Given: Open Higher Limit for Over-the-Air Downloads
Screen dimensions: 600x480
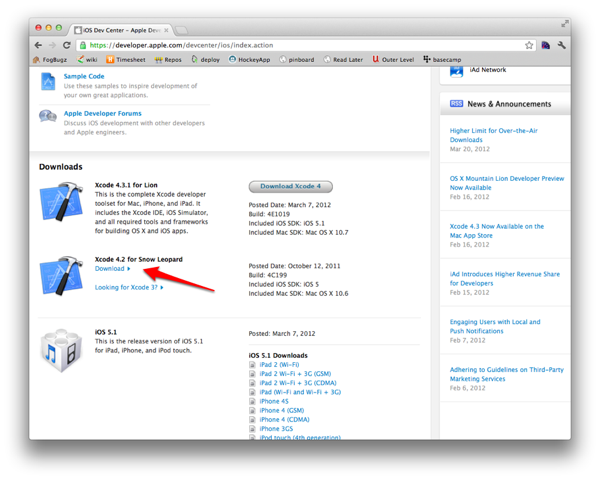Looking at the screenshot, I should pyautogui.click(x=494, y=135).
